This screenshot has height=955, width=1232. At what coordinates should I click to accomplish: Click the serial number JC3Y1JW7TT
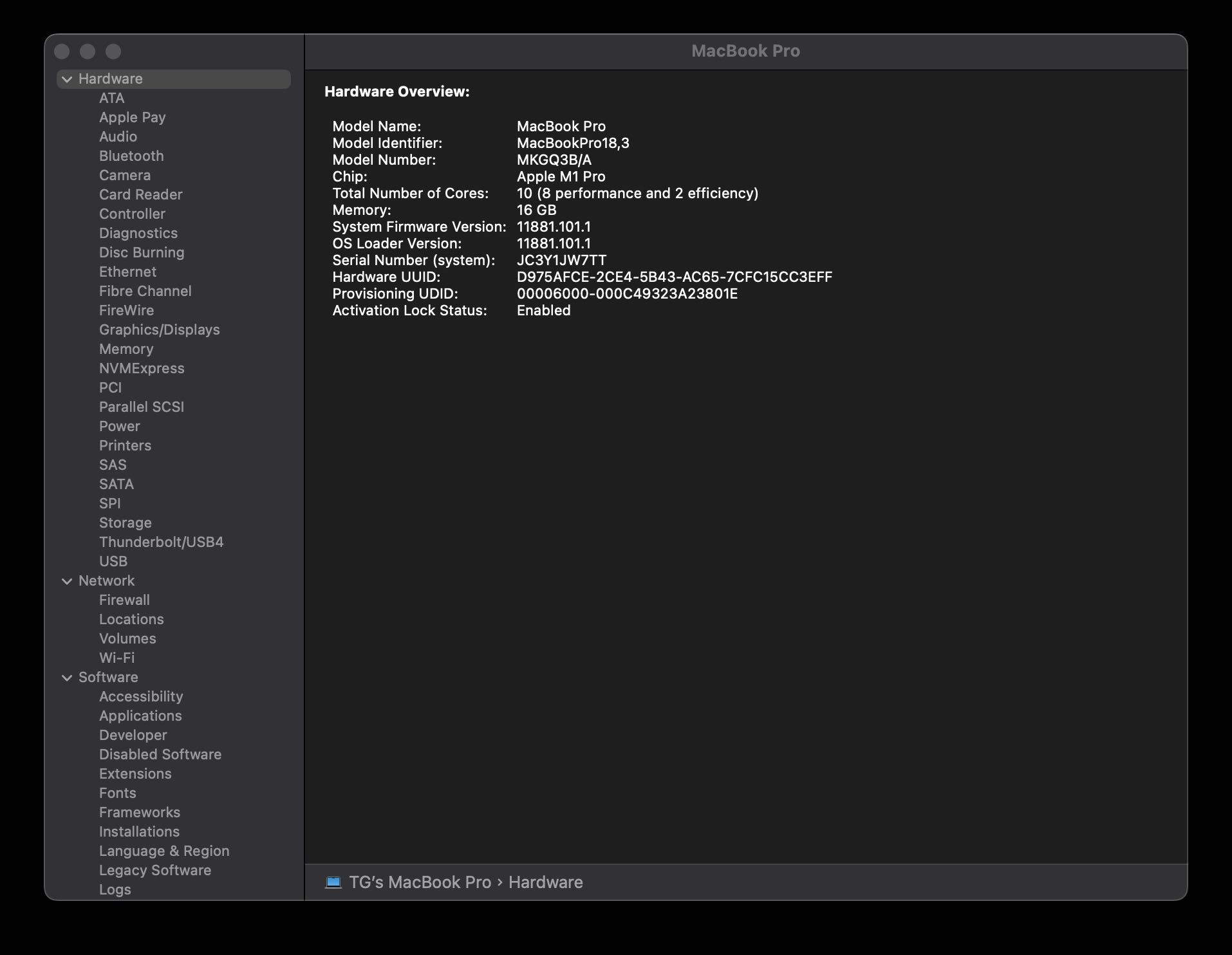pos(561,260)
